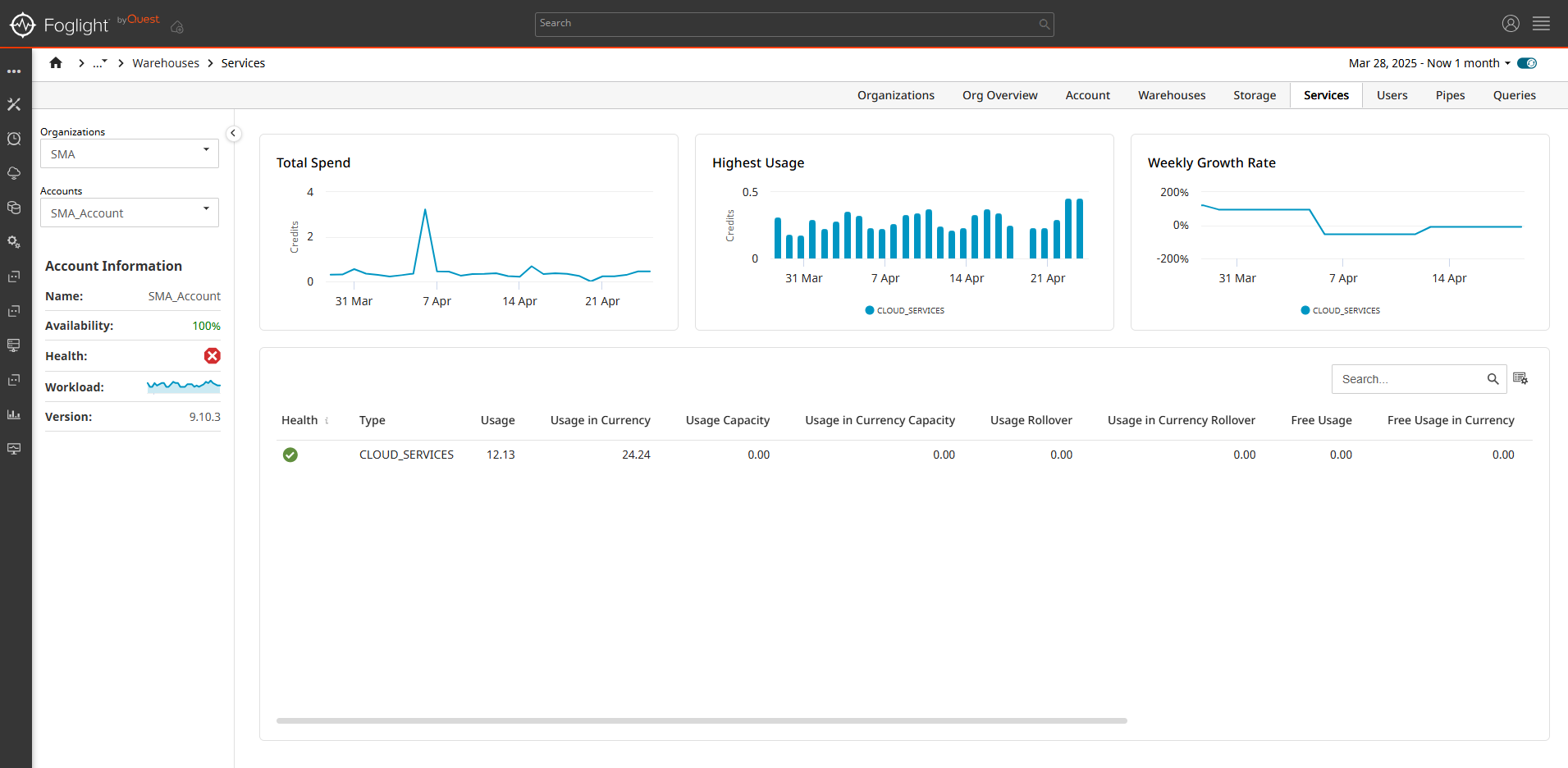Viewport: 1568px width, 768px height.
Task: Sort table by Type column
Action: 373,420
